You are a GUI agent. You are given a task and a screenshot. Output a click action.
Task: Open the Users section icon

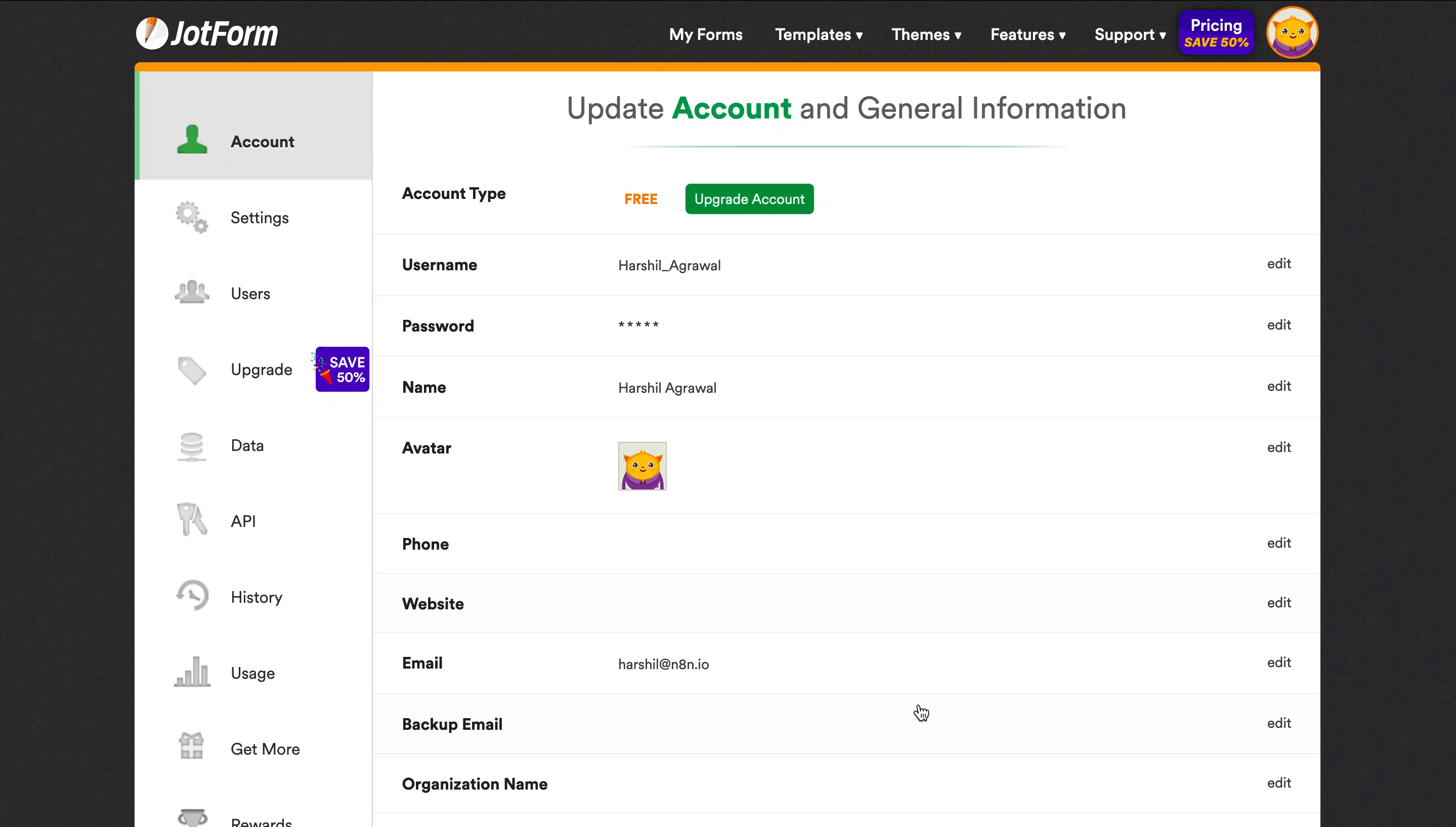[191, 293]
